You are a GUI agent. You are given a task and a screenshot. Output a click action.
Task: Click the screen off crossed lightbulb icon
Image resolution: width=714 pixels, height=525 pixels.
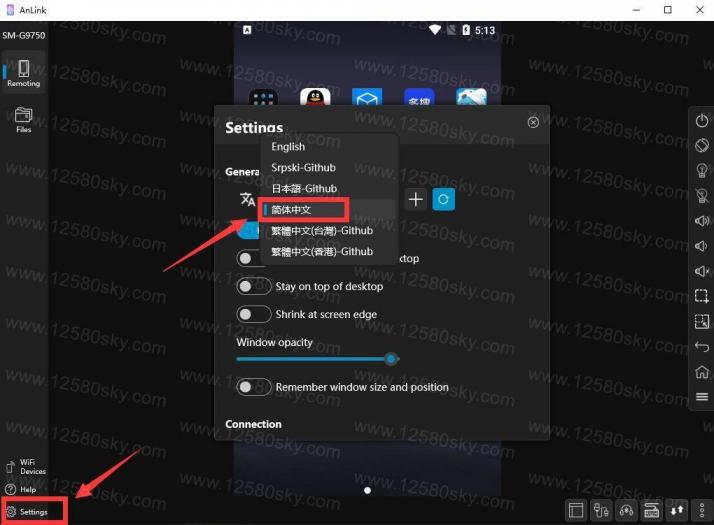point(702,196)
